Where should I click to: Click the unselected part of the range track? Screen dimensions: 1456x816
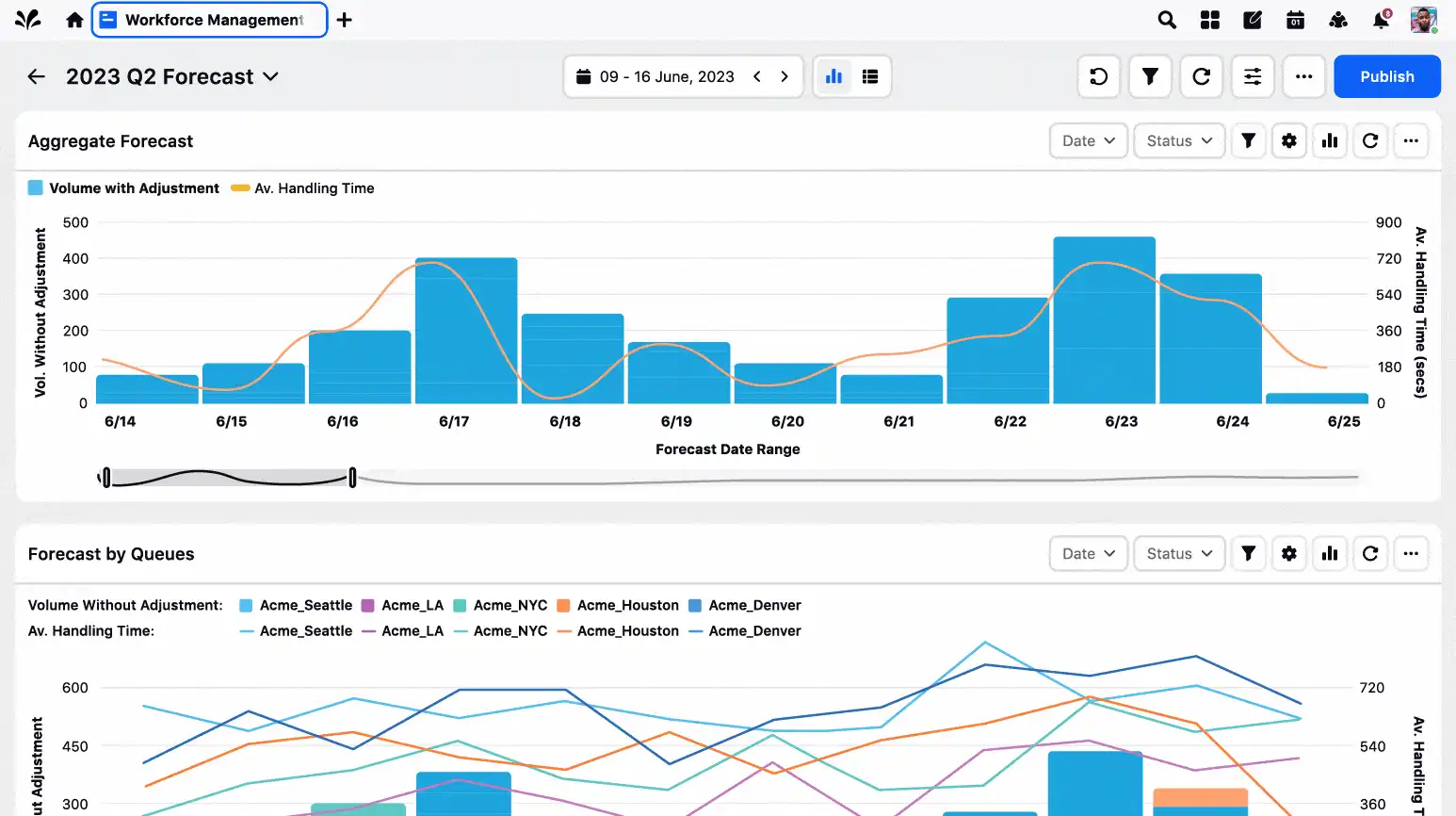[857, 479]
